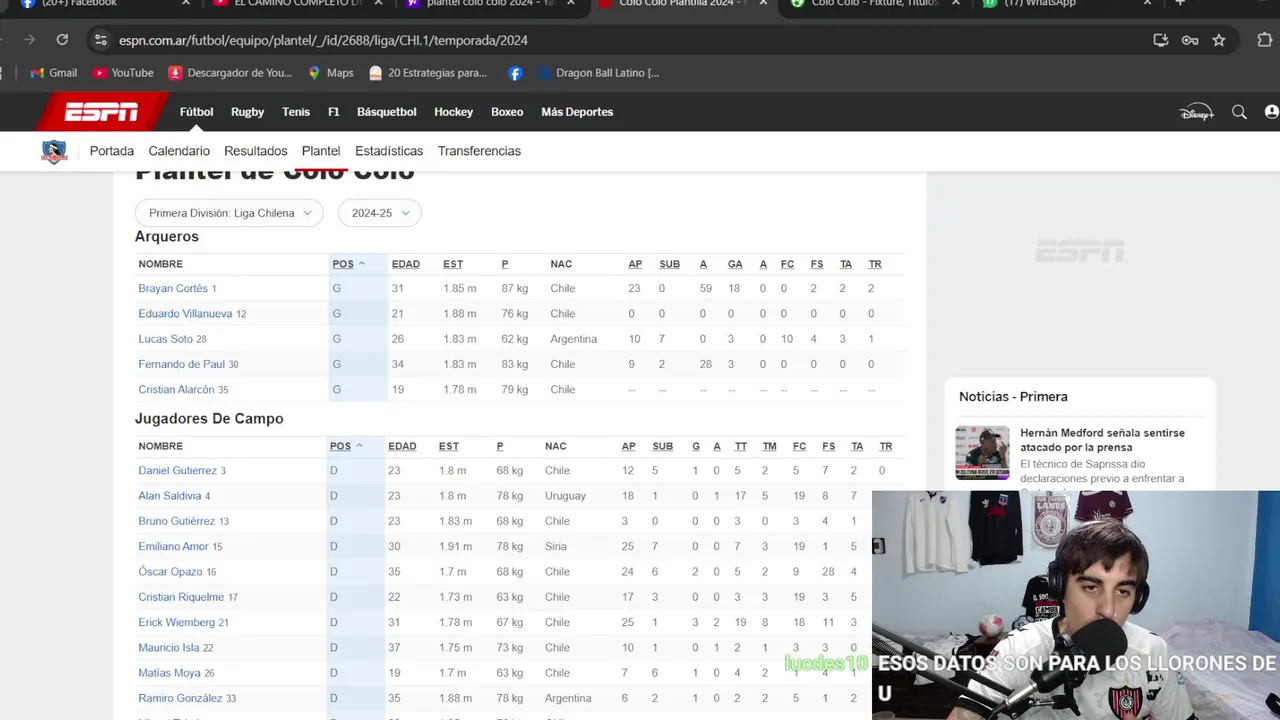Open 20 Estrategias para... bookmark
1280x720 pixels.
click(x=428, y=73)
